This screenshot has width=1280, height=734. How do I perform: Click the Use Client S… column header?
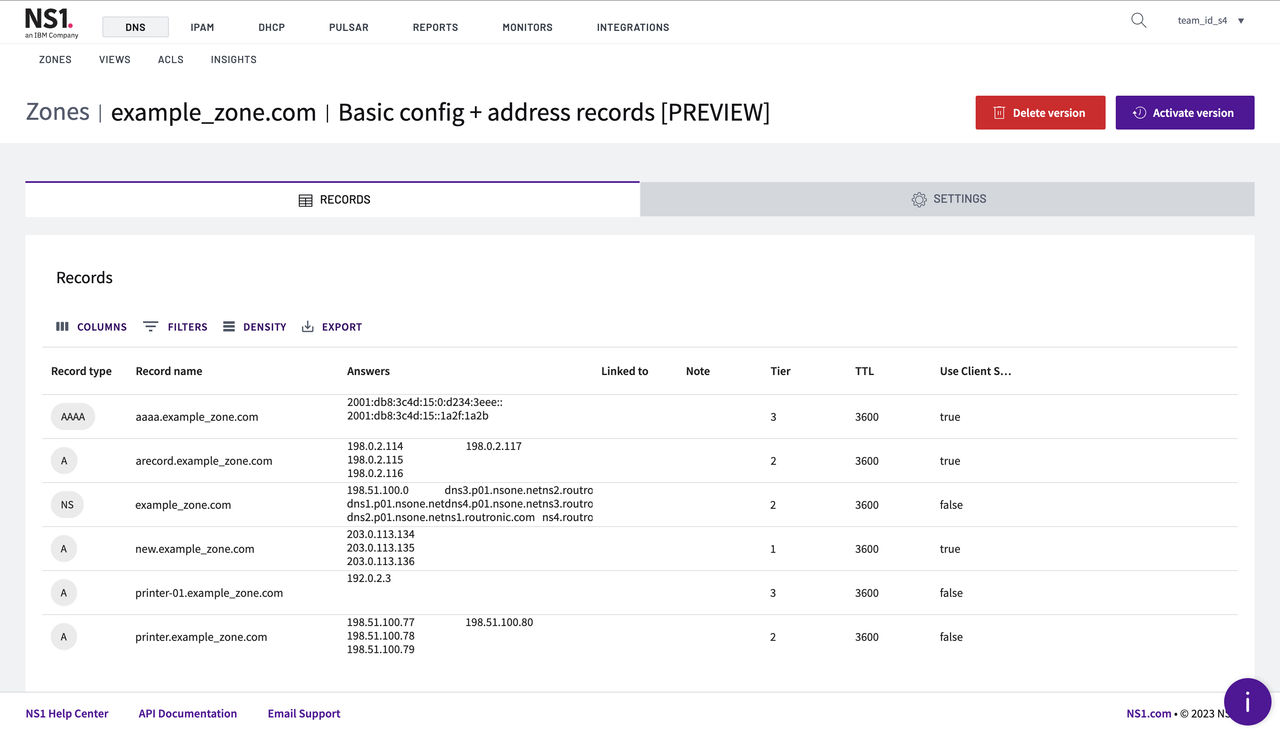[x=975, y=371]
